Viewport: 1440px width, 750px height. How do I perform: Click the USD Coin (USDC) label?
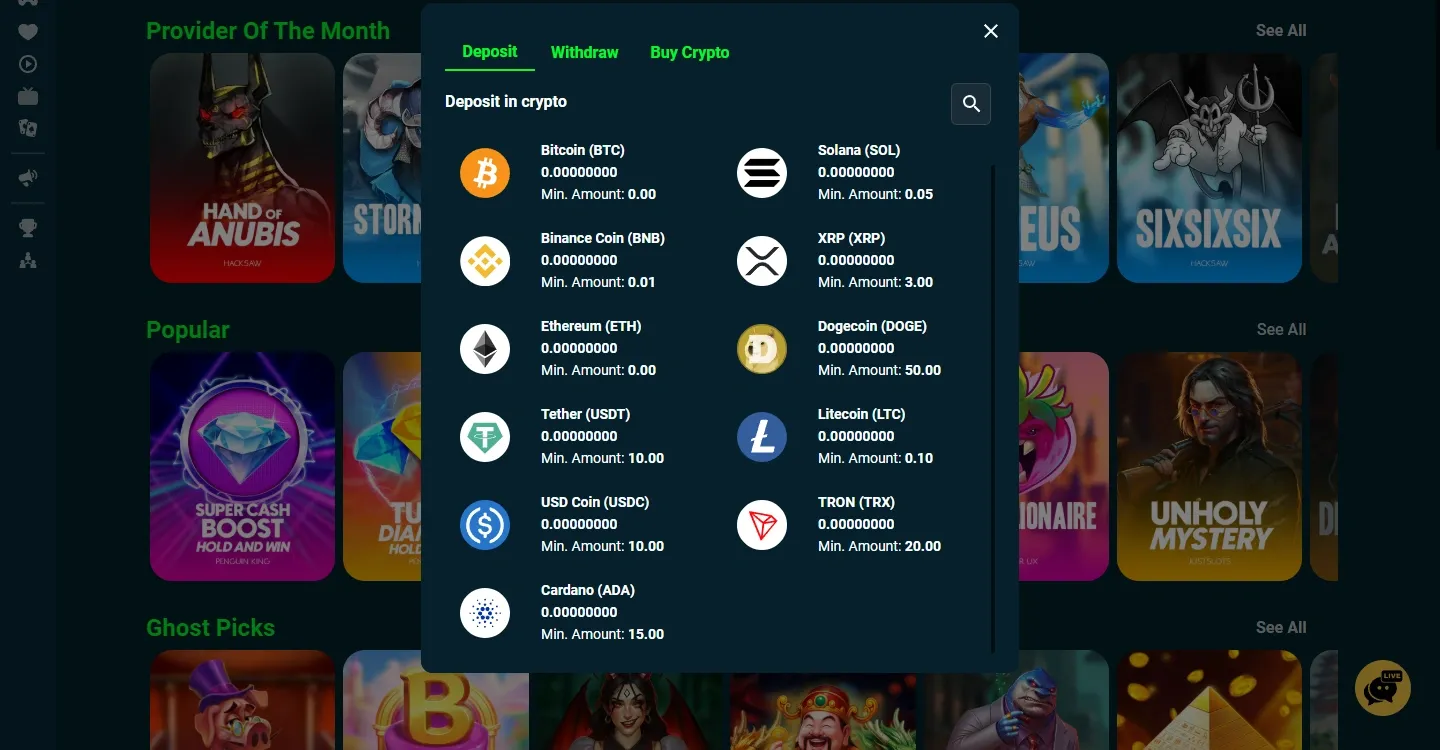click(595, 502)
